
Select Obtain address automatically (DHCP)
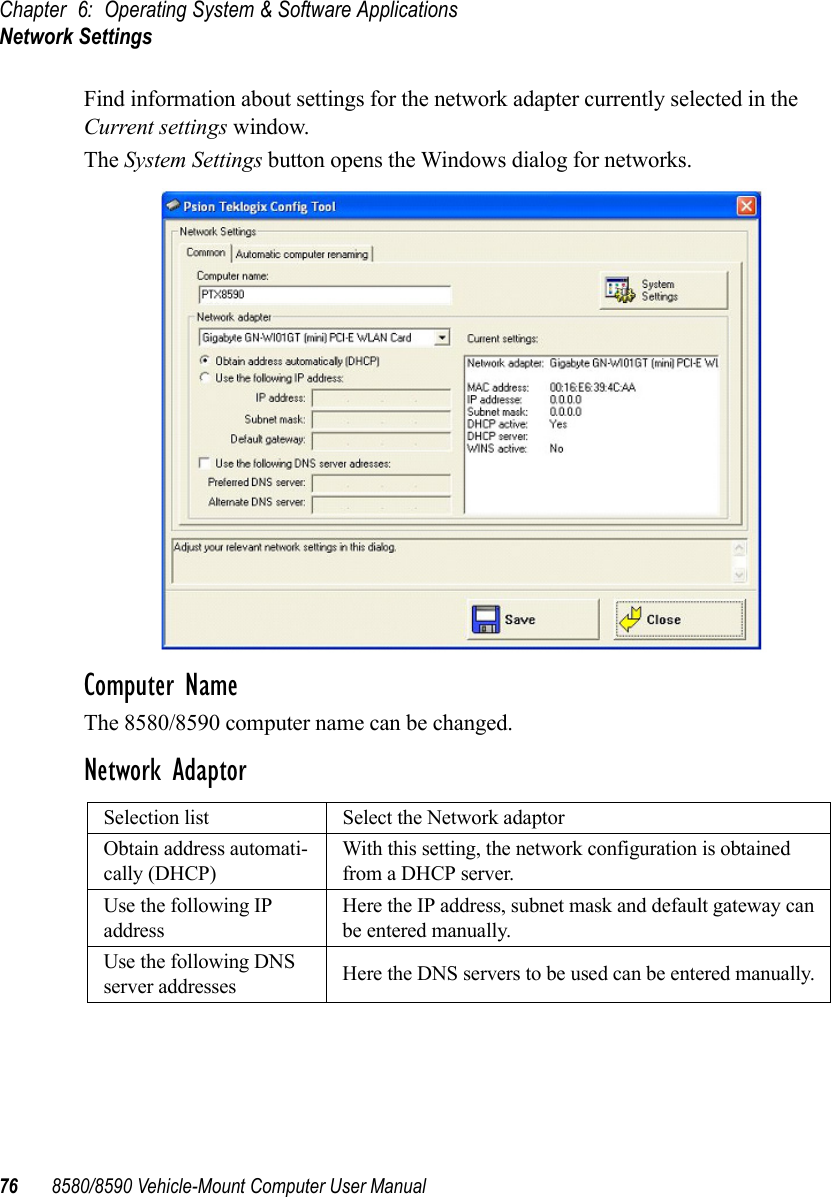tap(205, 360)
